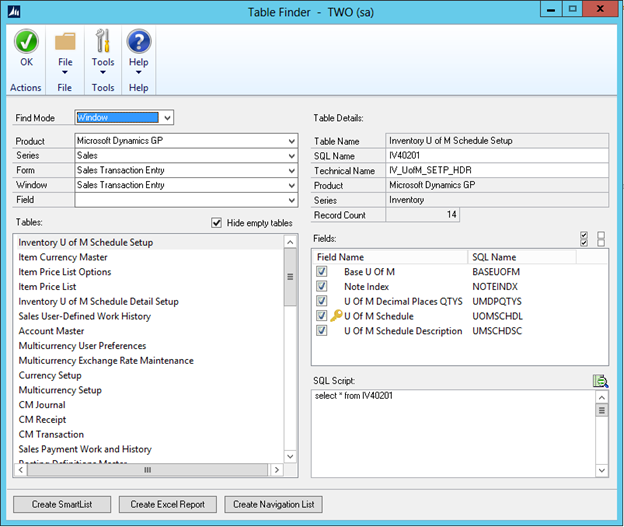Click the SQL Script execute query icon
This screenshot has height=527, width=624.
600,381
